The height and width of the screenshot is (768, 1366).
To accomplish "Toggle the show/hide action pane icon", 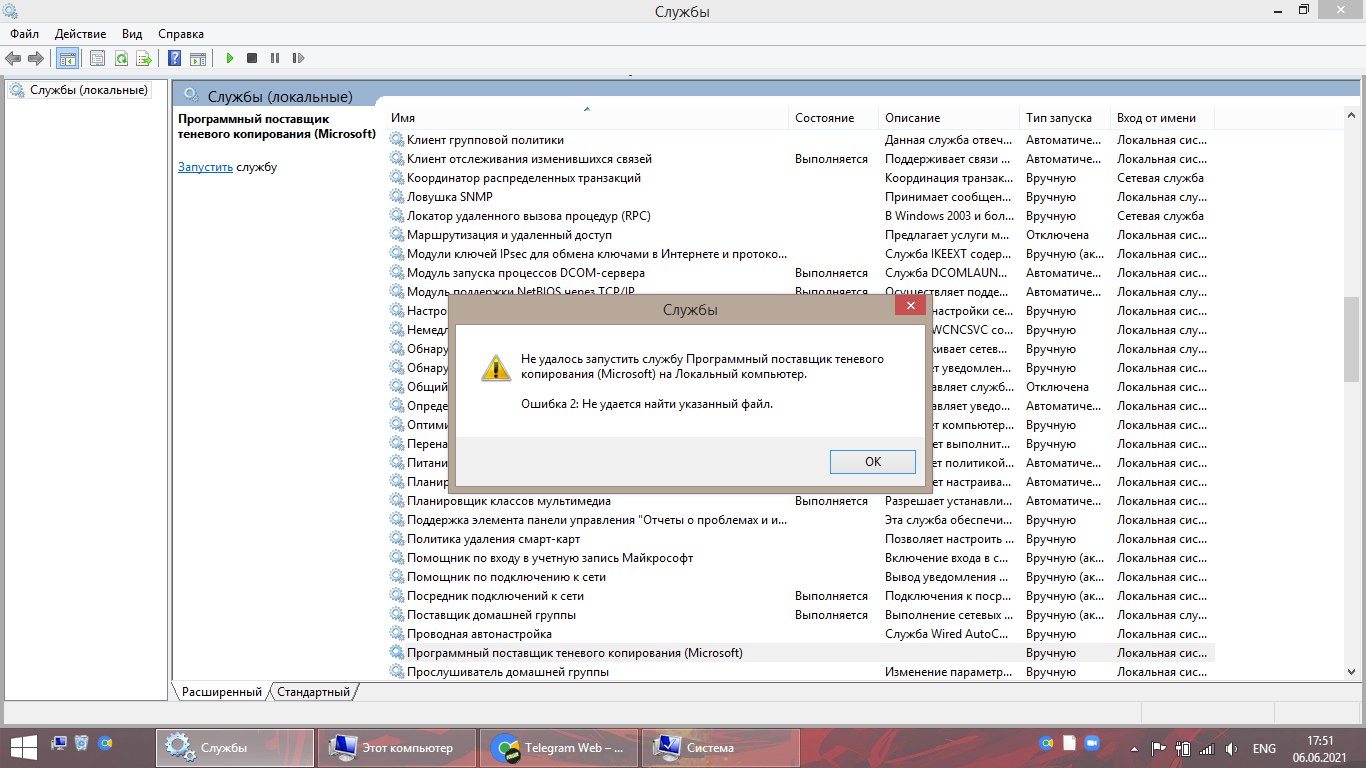I will (x=198, y=59).
